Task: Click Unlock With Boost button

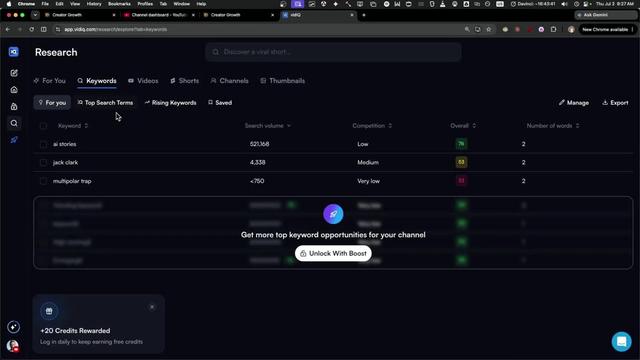Action: tap(333, 253)
